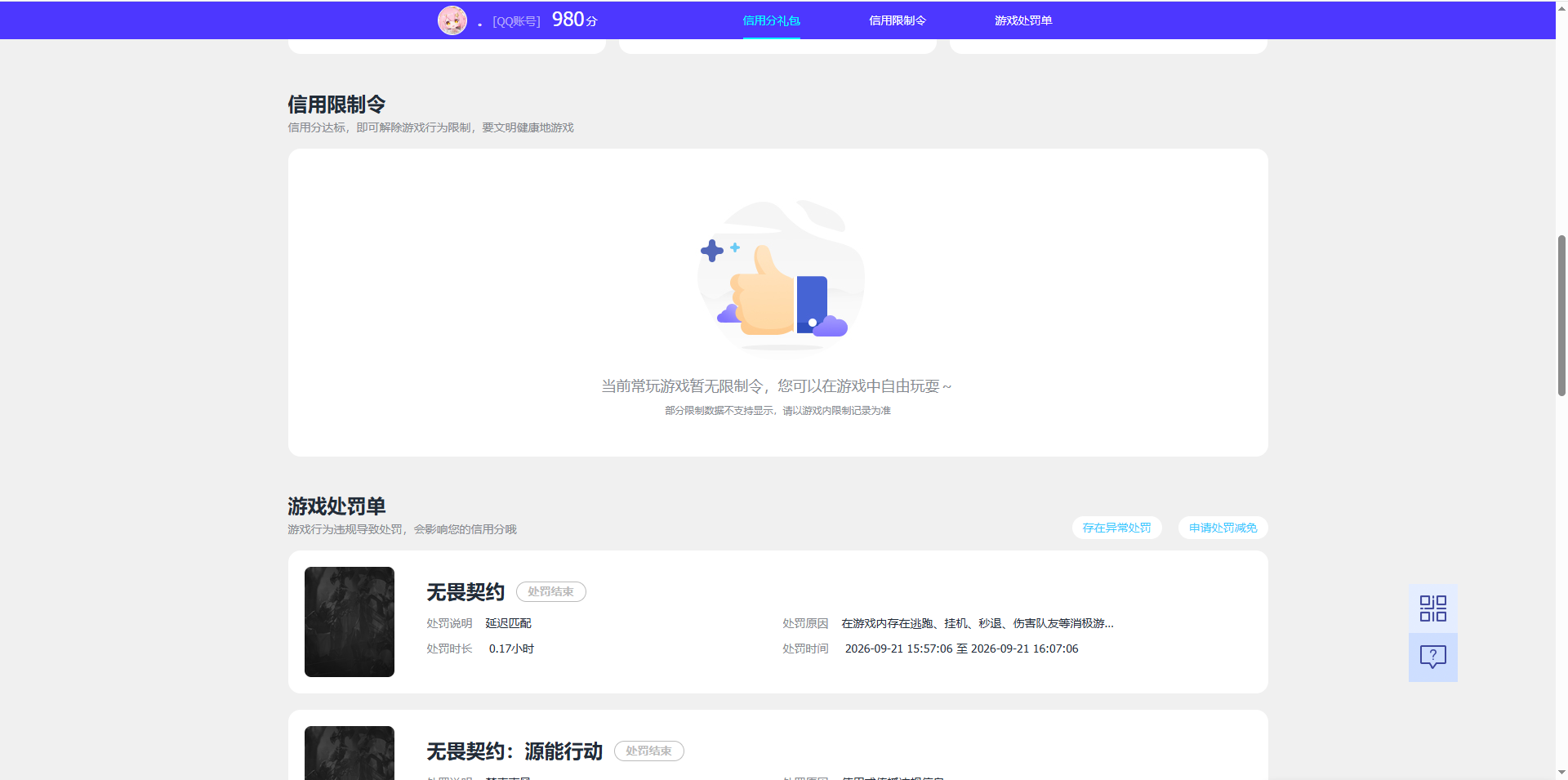Switch to the 游戏处罚单 tab
This screenshot has height=780, width=1568.
pos(1022,20)
